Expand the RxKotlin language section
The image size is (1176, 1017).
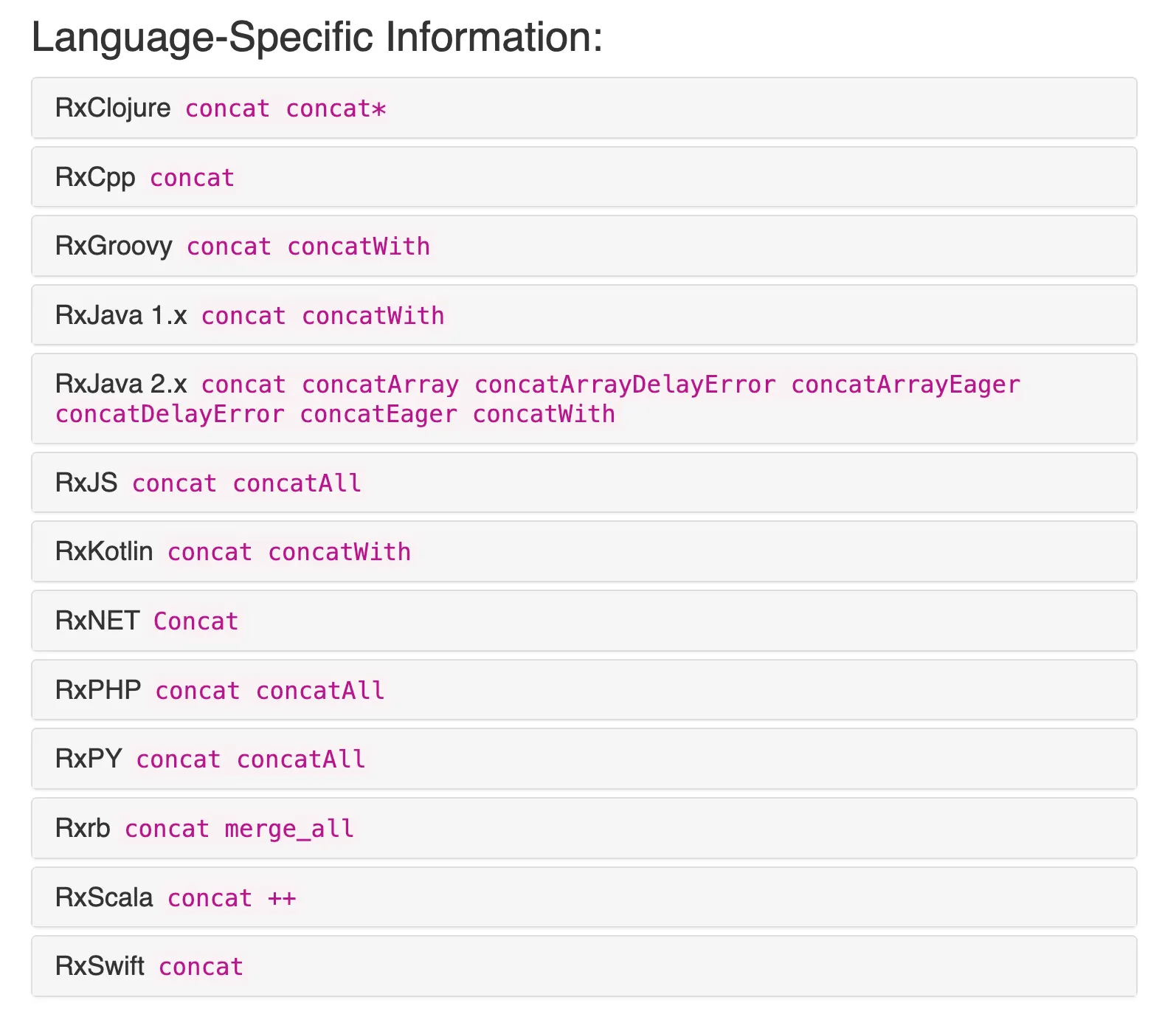[104, 551]
